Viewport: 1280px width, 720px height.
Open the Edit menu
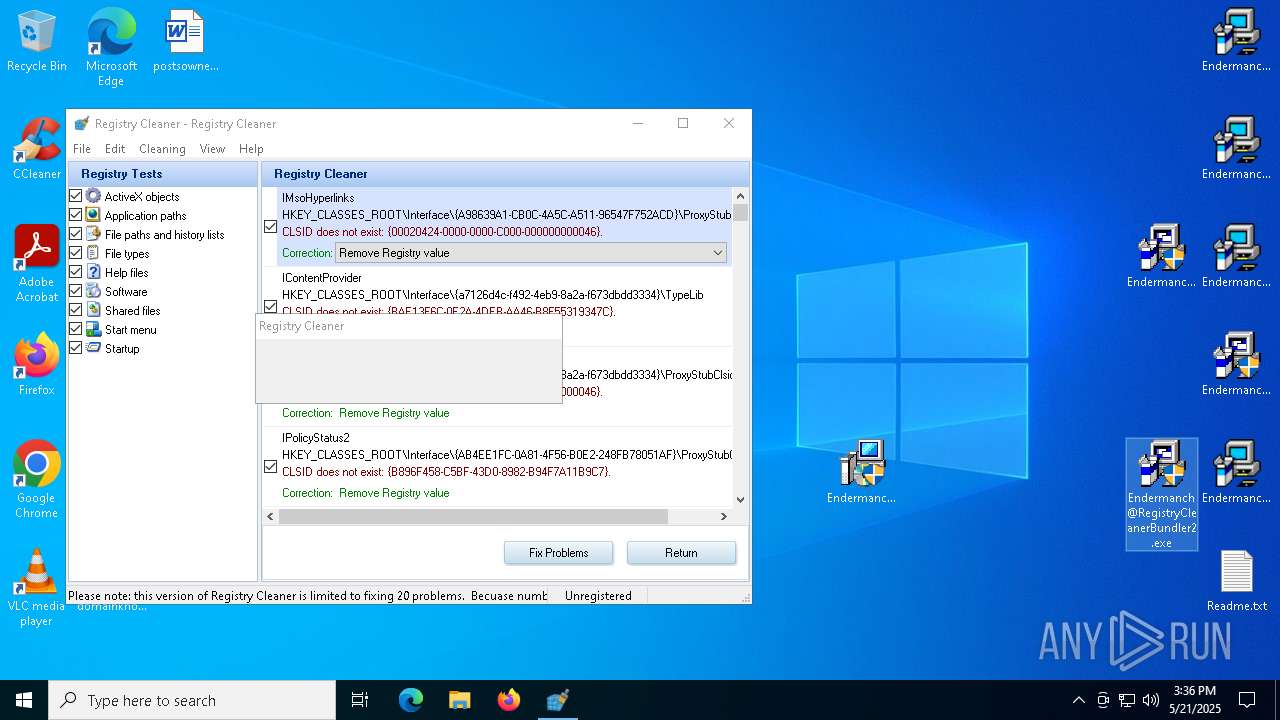[115, 149]
